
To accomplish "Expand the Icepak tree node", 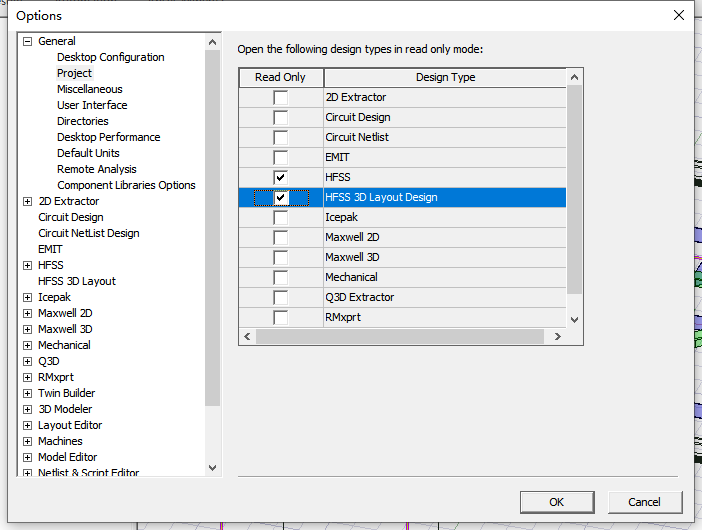I will tap(28, 298).
